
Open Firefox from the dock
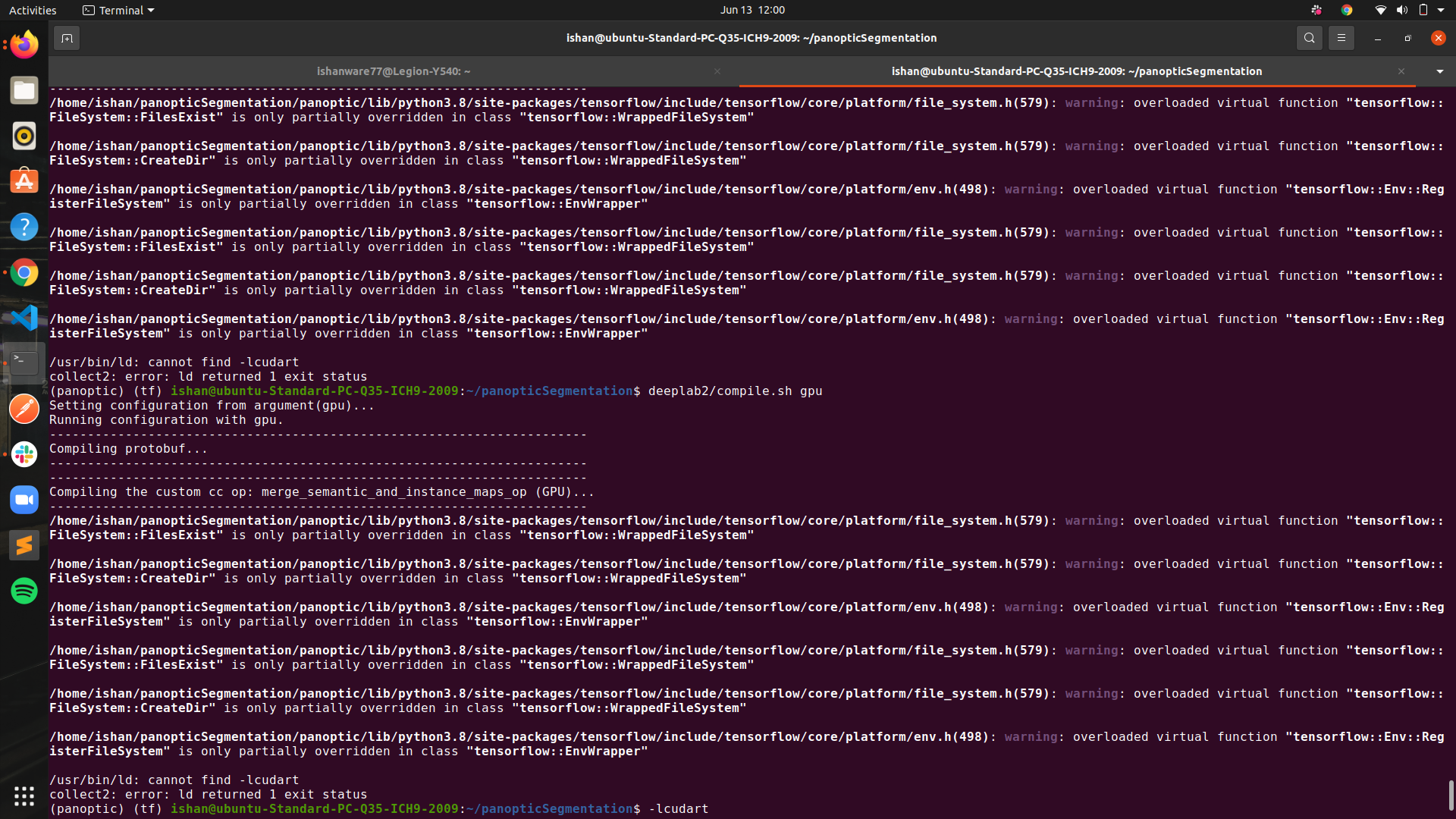click(x=24, y=43)
